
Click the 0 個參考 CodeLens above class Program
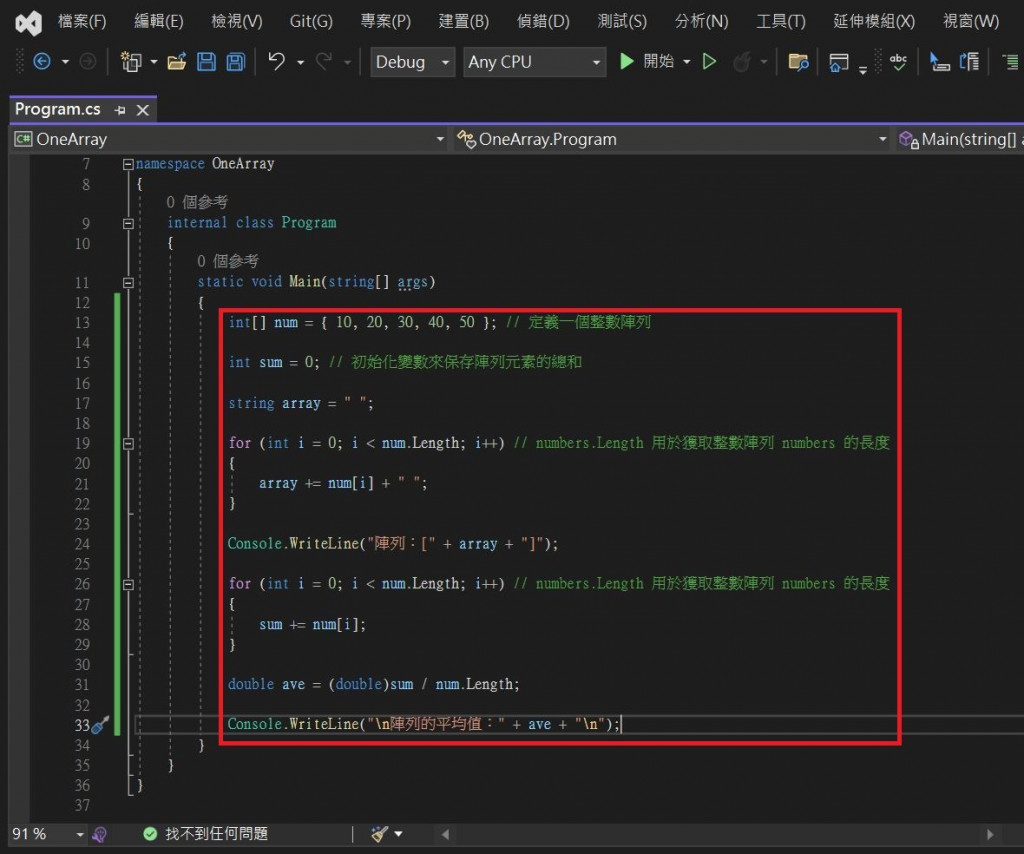[197, 202]
